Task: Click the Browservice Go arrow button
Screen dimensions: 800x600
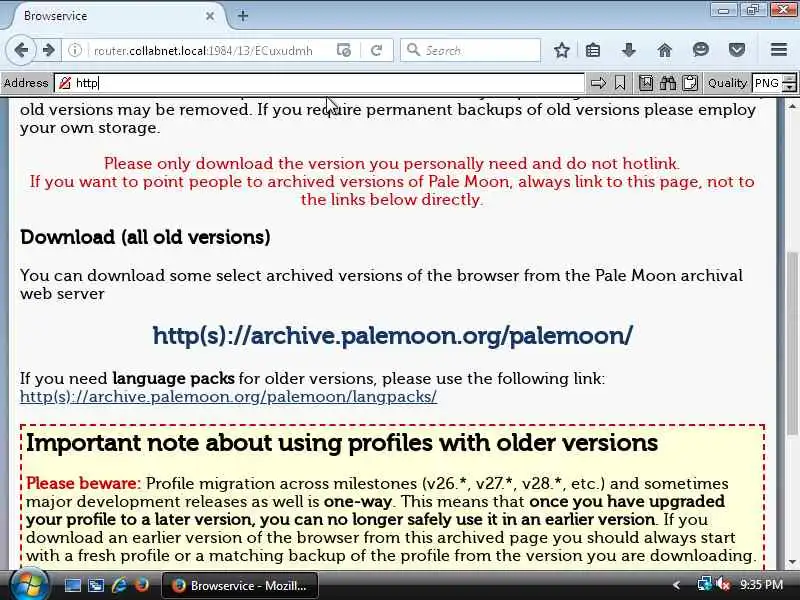Action: pyautogui.click(x=598, y=83)
